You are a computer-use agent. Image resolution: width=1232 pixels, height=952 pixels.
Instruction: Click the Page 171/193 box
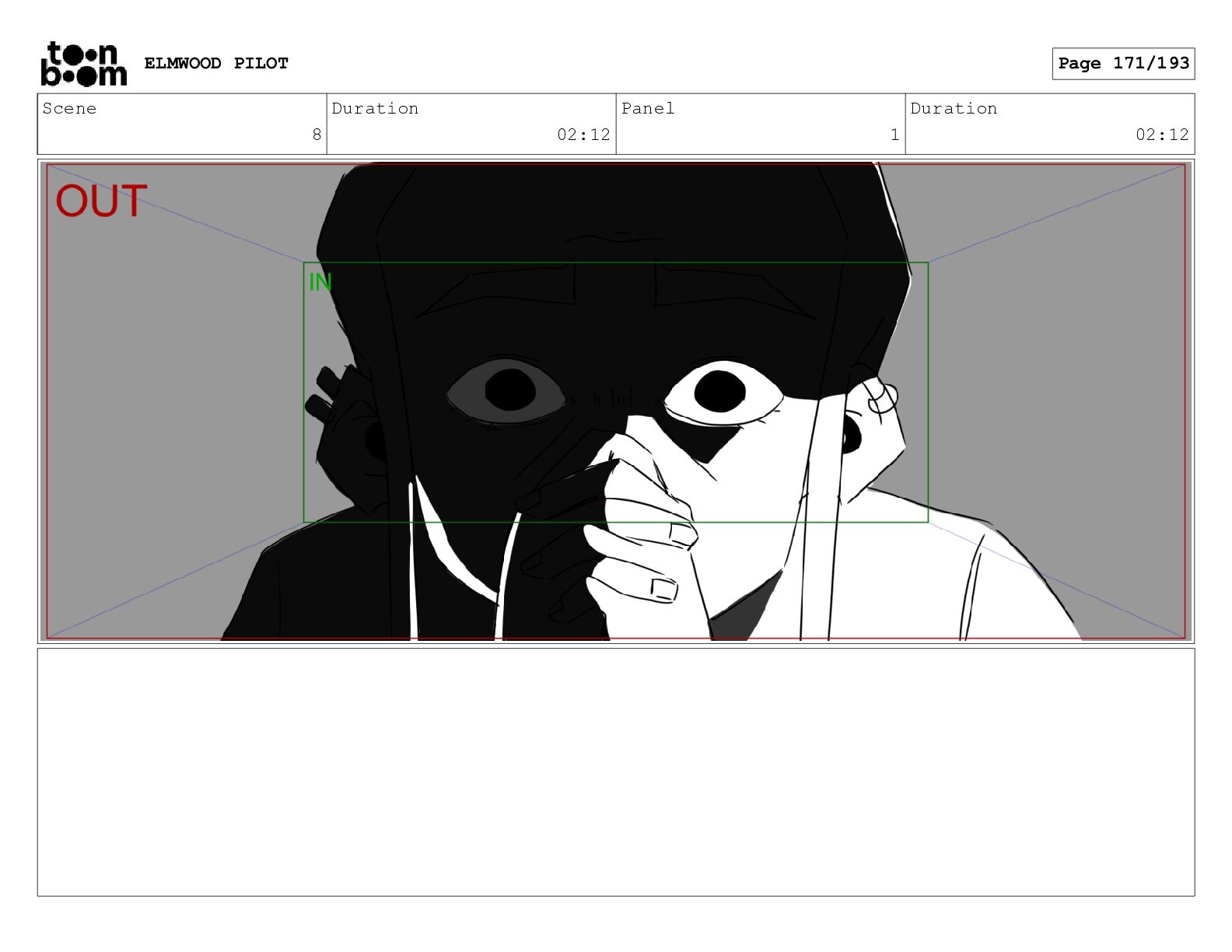pyautogui.click(x=1123, y=64)
